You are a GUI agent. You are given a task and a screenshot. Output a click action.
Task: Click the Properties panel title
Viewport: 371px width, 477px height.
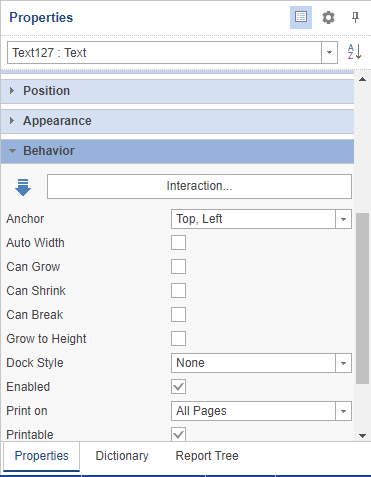pos(41,17)
